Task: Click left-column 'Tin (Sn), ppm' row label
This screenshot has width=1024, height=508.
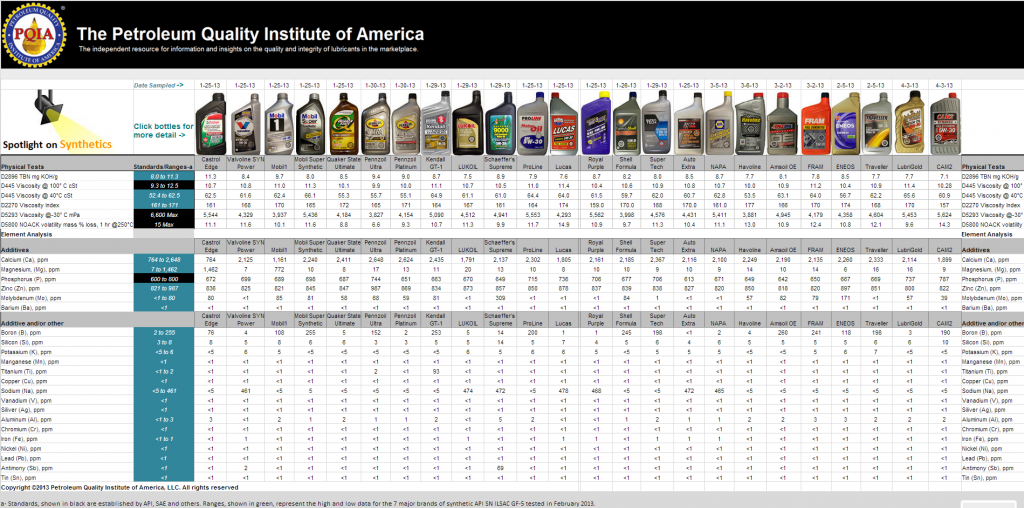Action: (20, 477)
